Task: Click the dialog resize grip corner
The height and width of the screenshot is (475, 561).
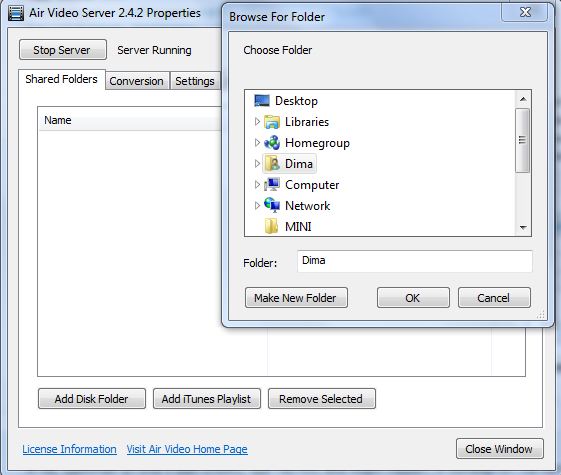Action: pyautogui.click(x=541, y=314)
